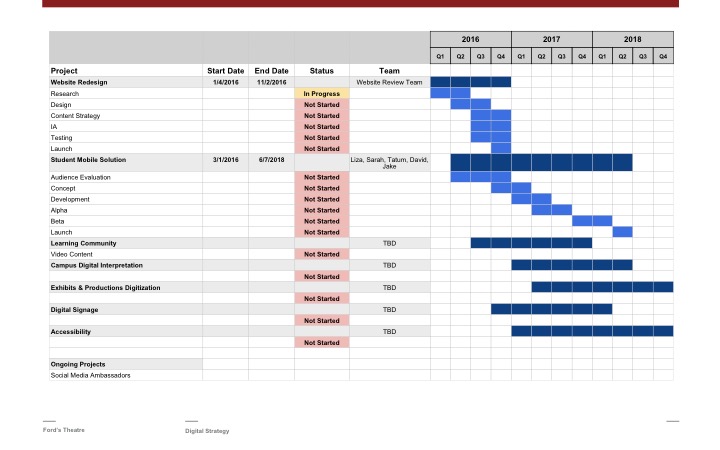Screen dimensions: 720x450
Task: Select Not Started status for Design
Action: click(321, 105)
